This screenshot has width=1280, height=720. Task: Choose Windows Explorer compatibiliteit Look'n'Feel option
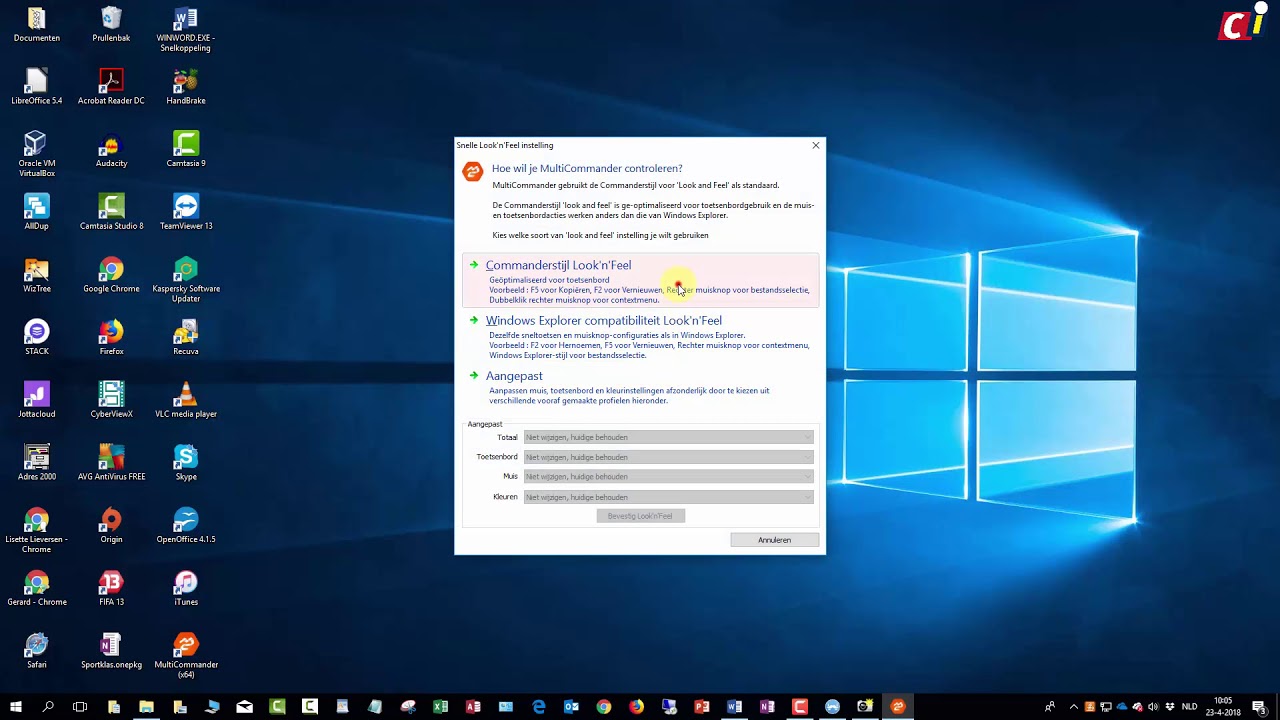coord(640,337)
